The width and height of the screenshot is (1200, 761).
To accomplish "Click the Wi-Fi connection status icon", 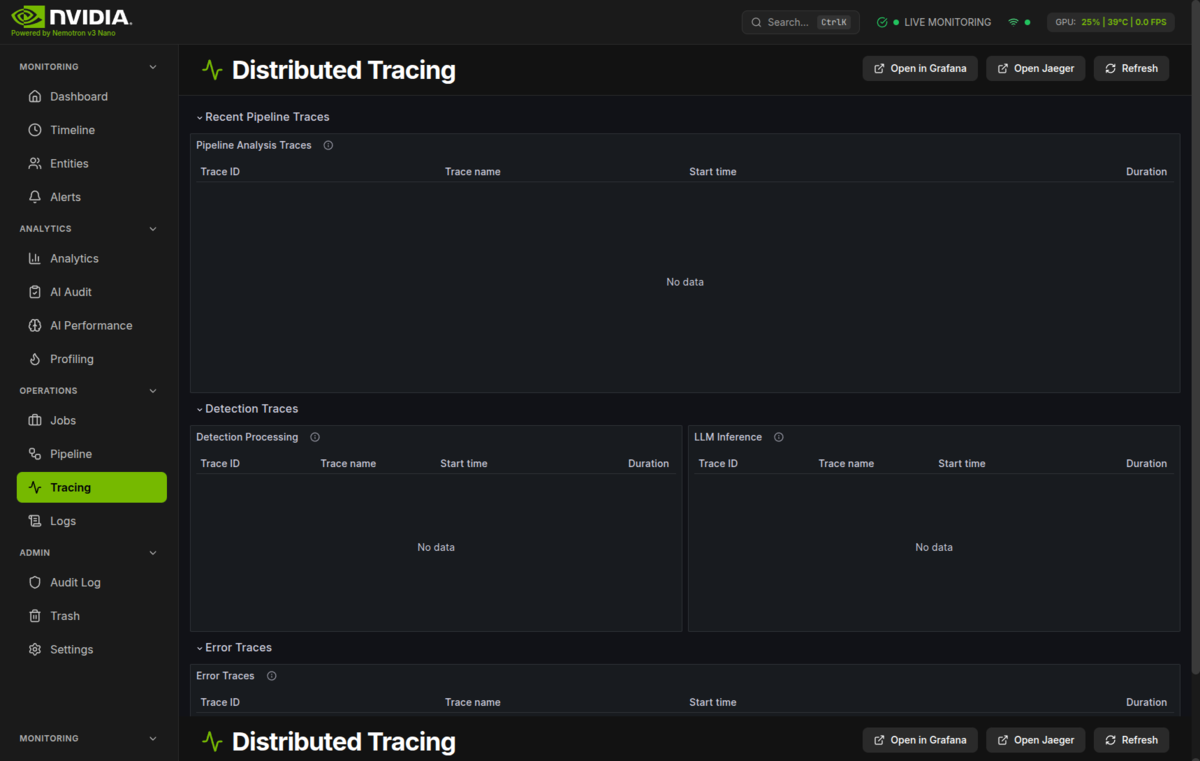I will [1013, 22].
